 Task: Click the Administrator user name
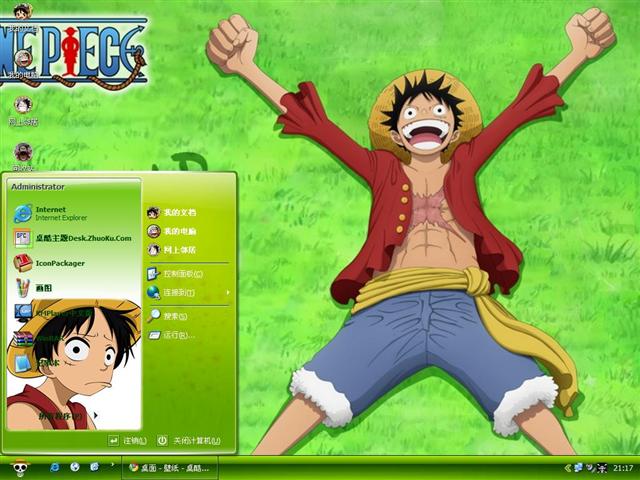coord(38,187)
